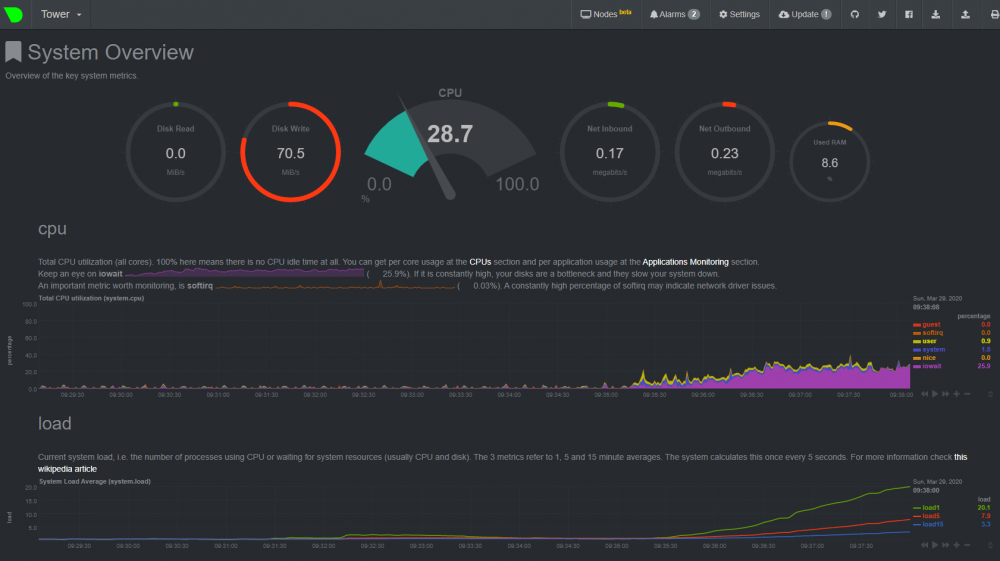
Task: Toggle the load5 dimension in load legend
Action: click(x=930, y=516)
